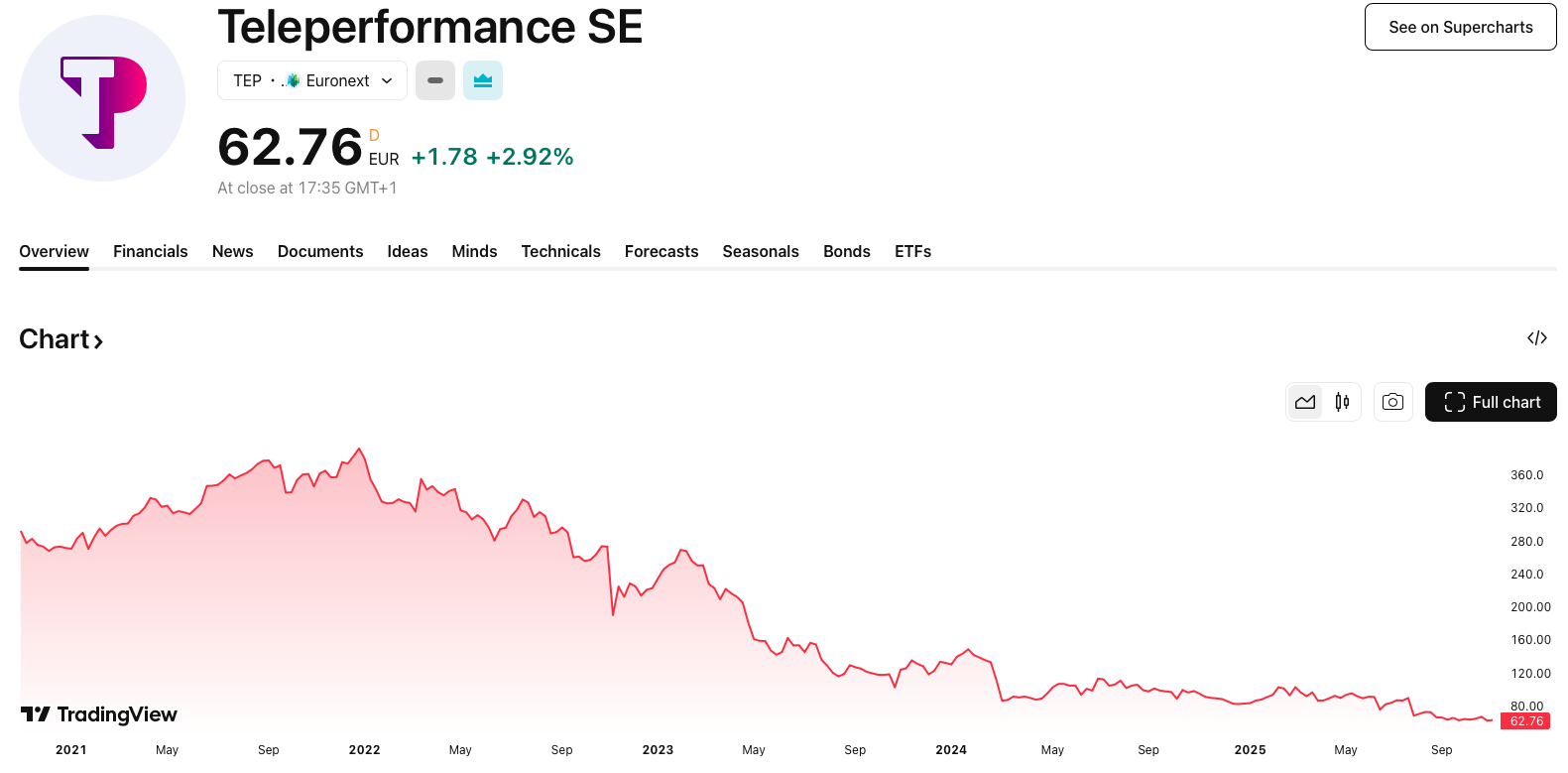Viewport: 1568px width, 773px height.
Task: Take a chart snapshot with camera icon
Action: coord(1392,402)
